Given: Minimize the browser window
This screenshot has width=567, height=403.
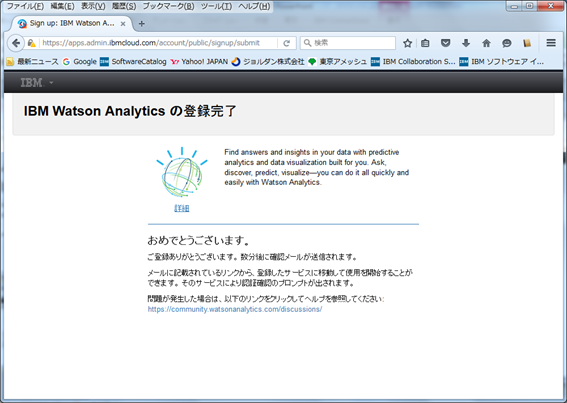Looking at the screenshot, I should 514,6.
